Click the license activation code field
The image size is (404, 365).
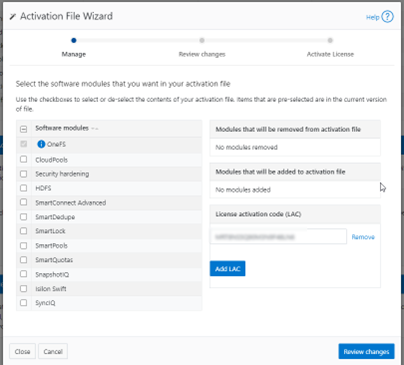[x=278, y=237]
